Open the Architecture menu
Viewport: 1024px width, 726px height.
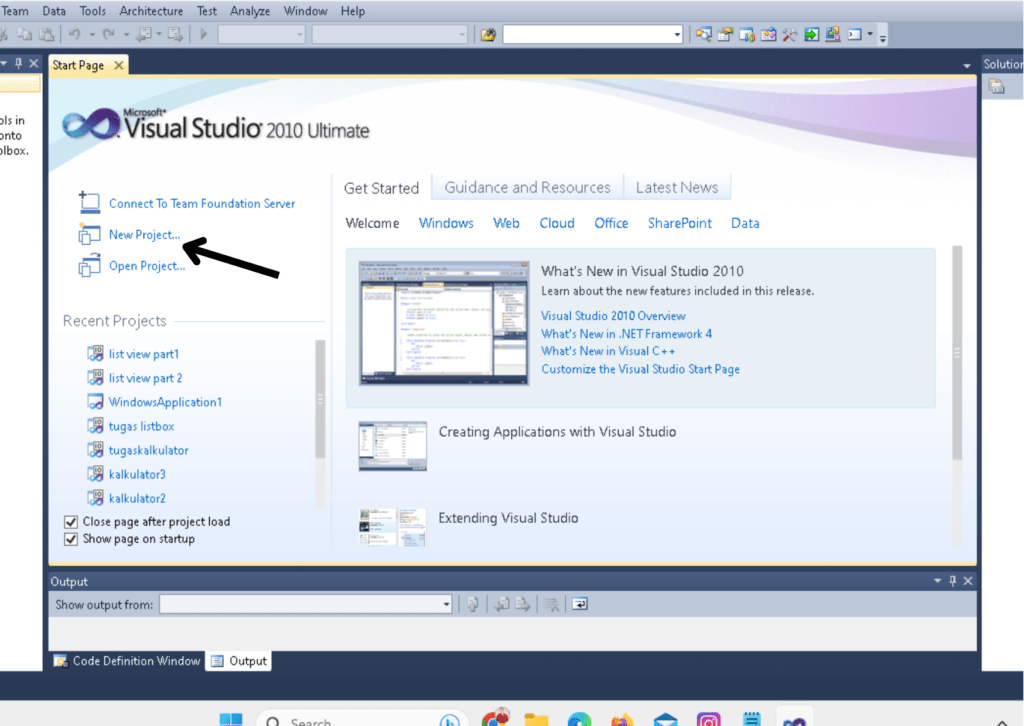coord(151,11)
